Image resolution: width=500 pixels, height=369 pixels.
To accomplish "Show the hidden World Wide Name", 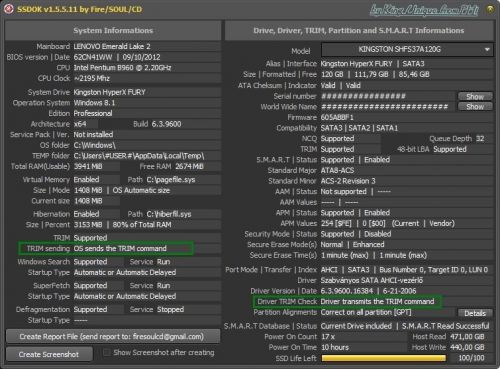I will point(475,107).
